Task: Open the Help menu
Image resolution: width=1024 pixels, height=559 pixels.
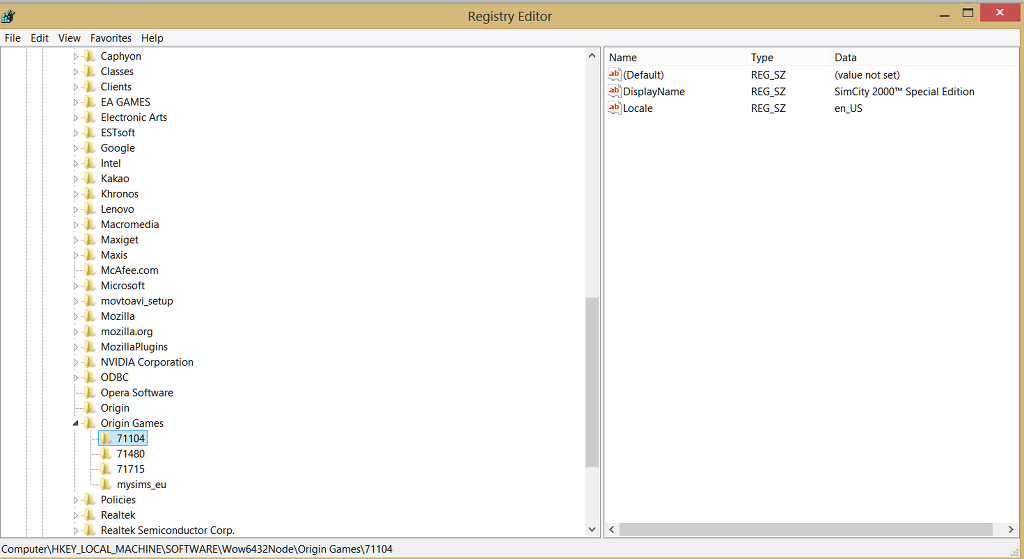Action: point(152,38)
